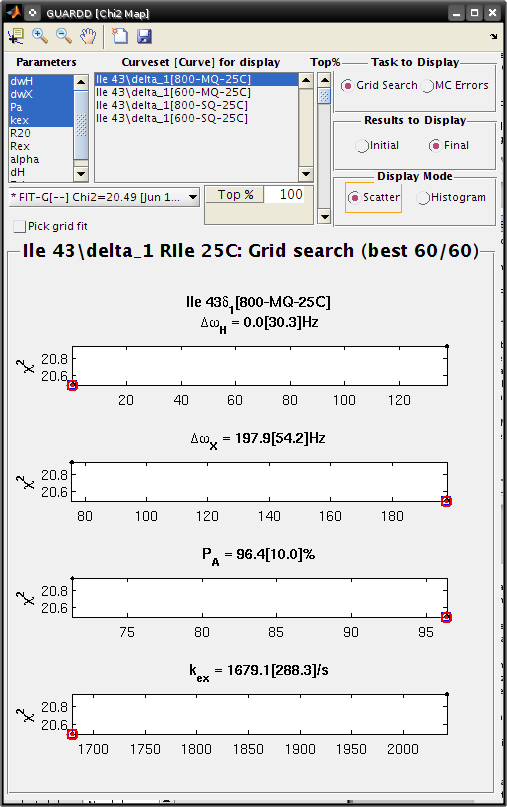Image resolution: width=507 pixels, height=807 pixels.
Task: Click Curveset list scroll up arrow
Action: (x=306, y=80)
